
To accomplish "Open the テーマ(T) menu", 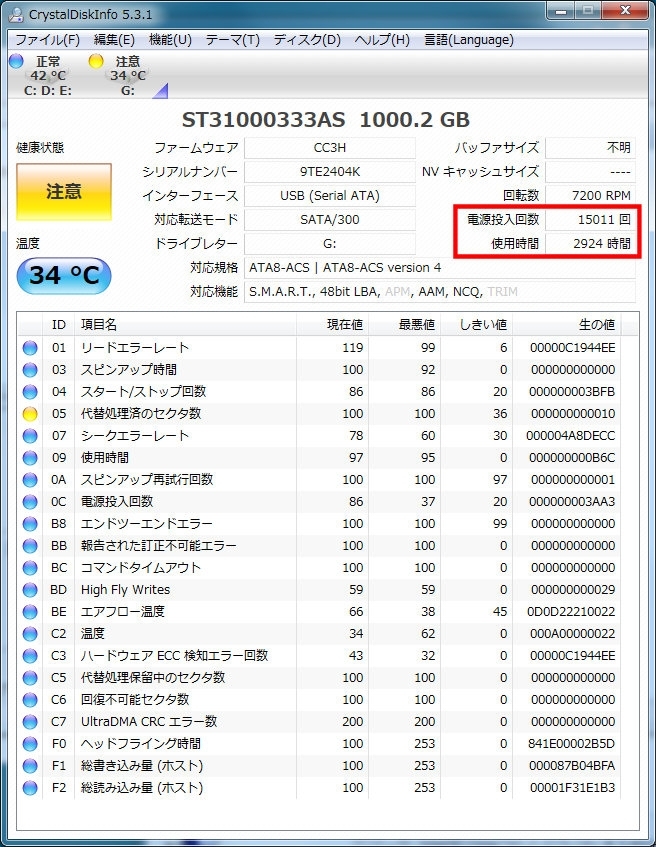I will (232, 40).
